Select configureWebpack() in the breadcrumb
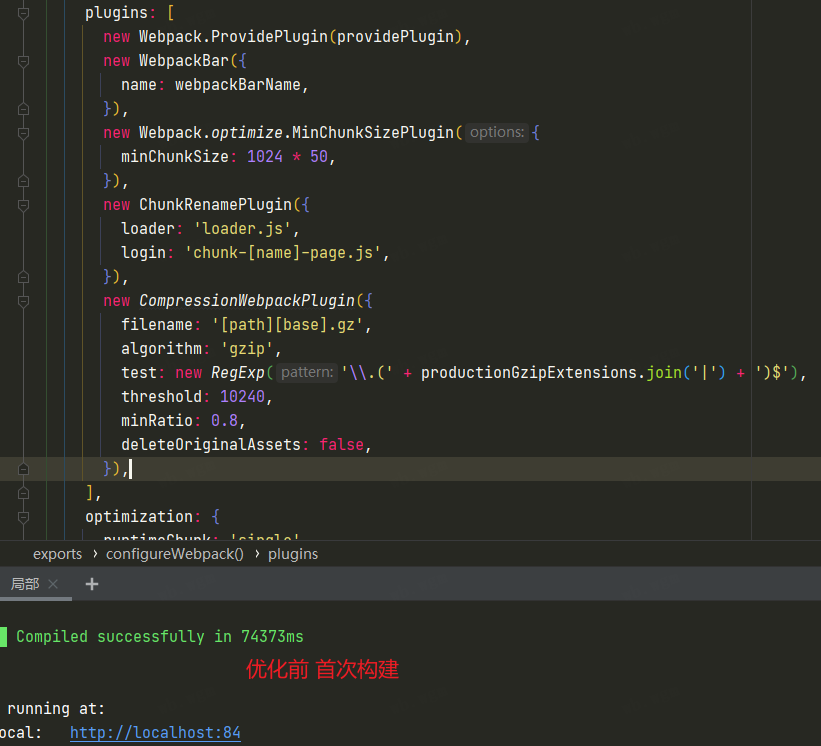Viewport: 821px width, 746px height. (175, 554)
